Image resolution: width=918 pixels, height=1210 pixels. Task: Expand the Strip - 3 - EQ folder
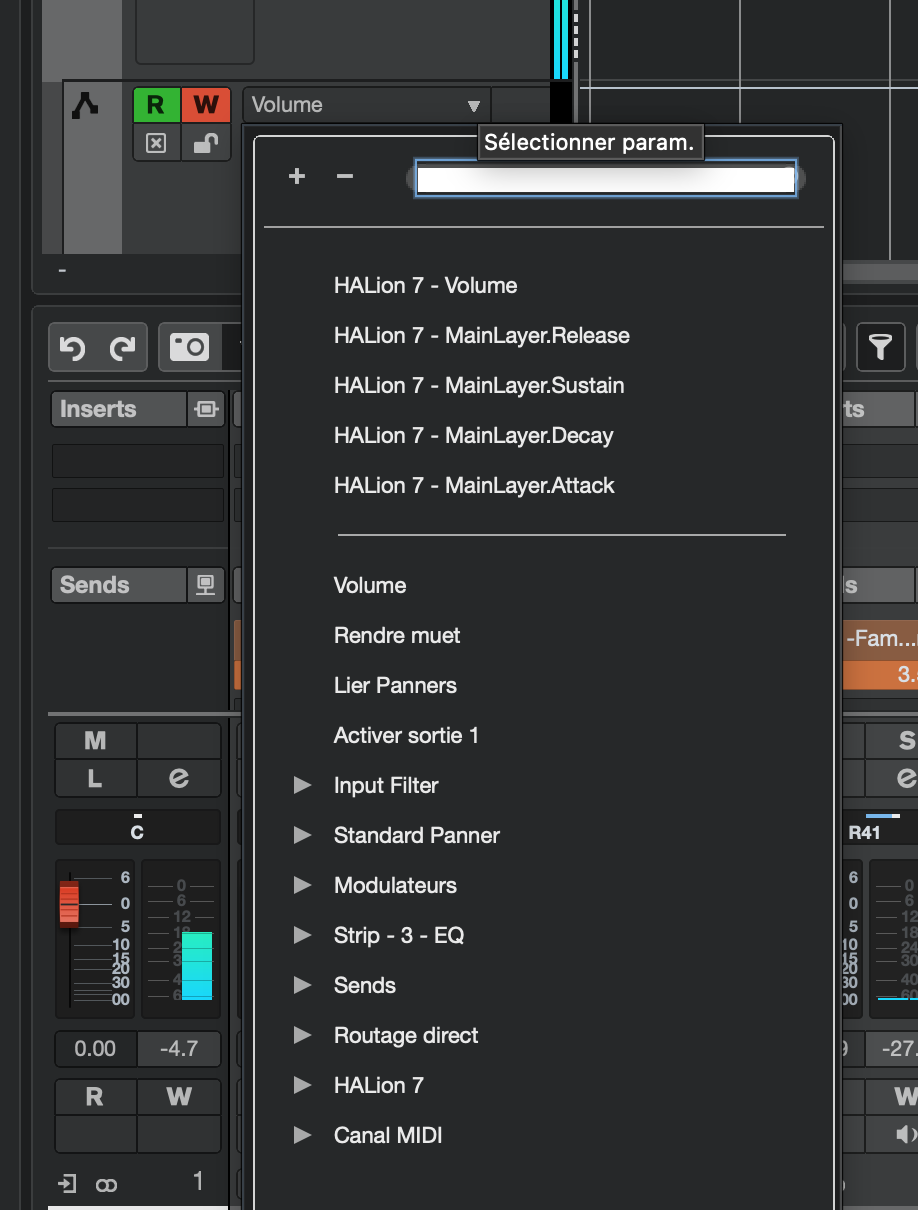(302, 935)
